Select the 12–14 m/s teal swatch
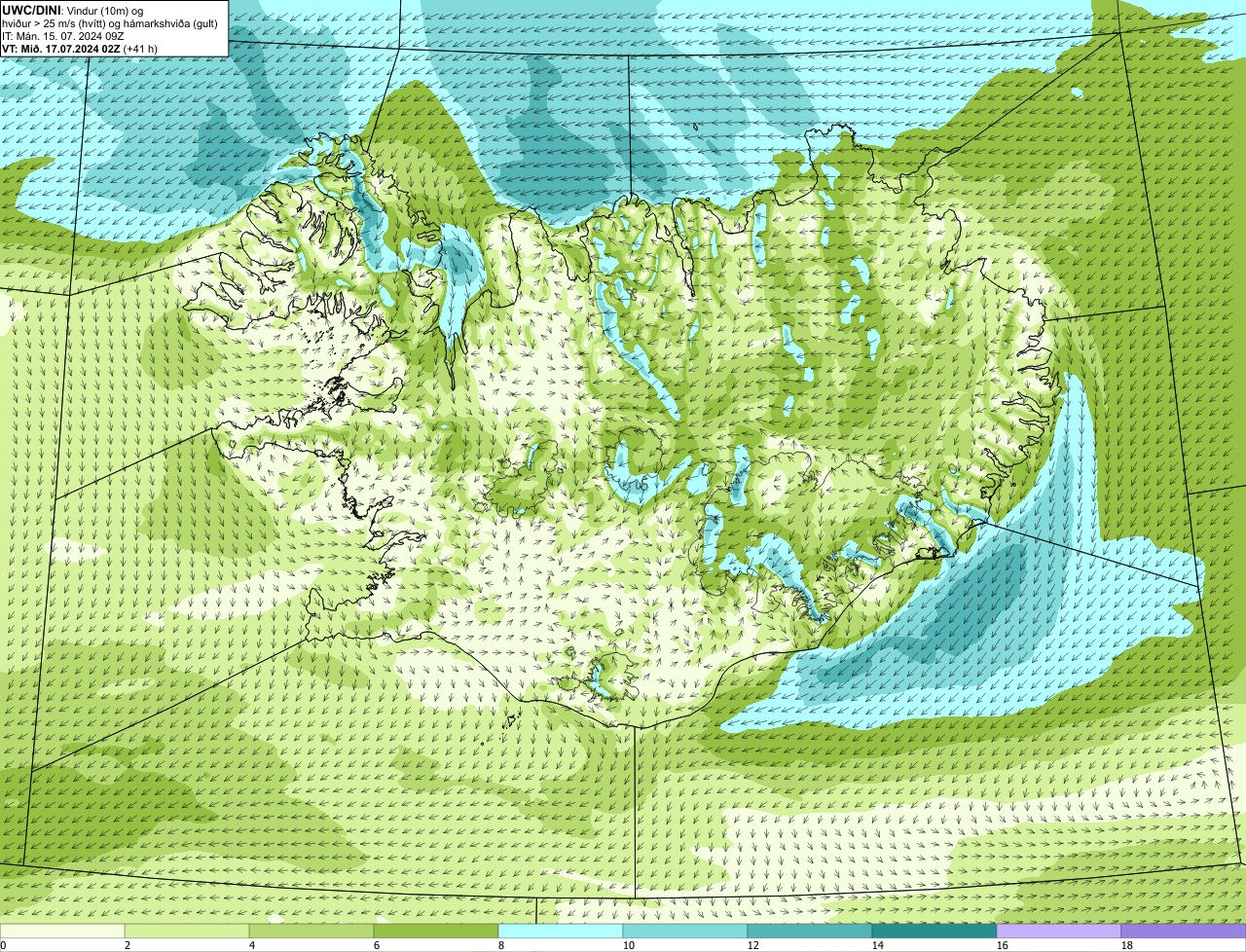1246x952 pixels. (810, 931)
